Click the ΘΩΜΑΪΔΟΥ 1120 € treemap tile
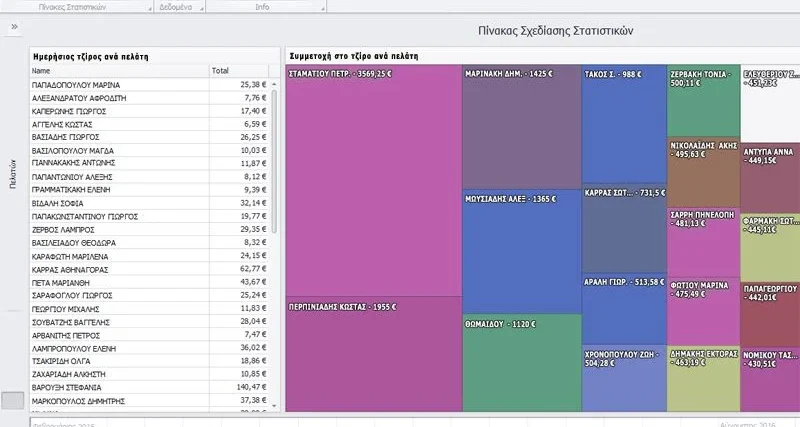 (522, 362)
